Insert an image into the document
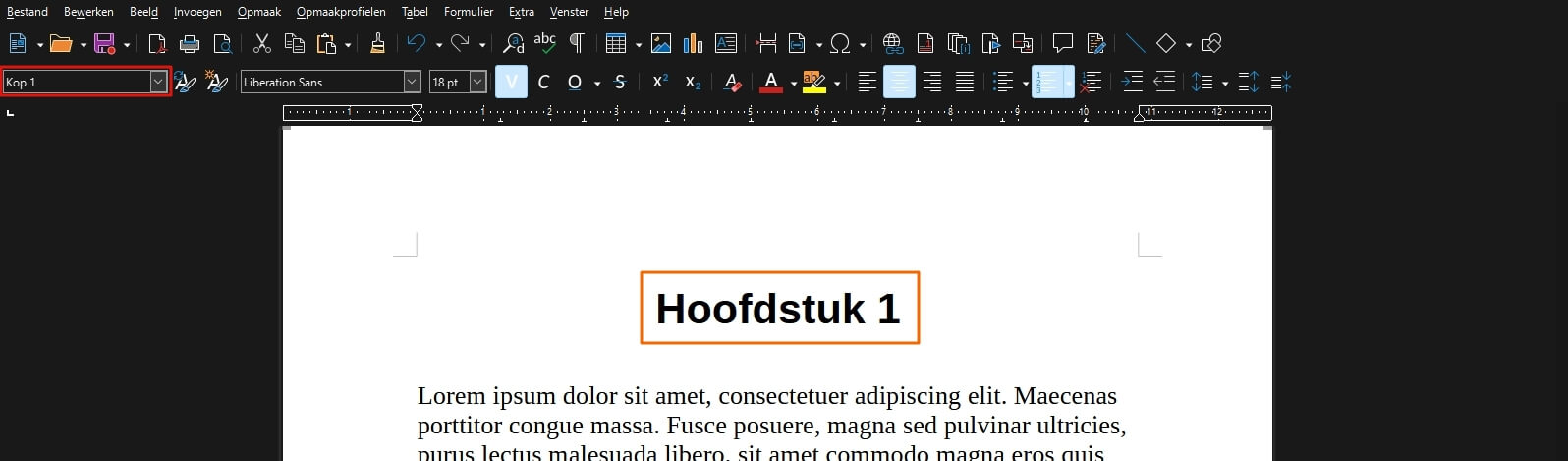This screenshot has width=1568, height=461. point(661,44)
